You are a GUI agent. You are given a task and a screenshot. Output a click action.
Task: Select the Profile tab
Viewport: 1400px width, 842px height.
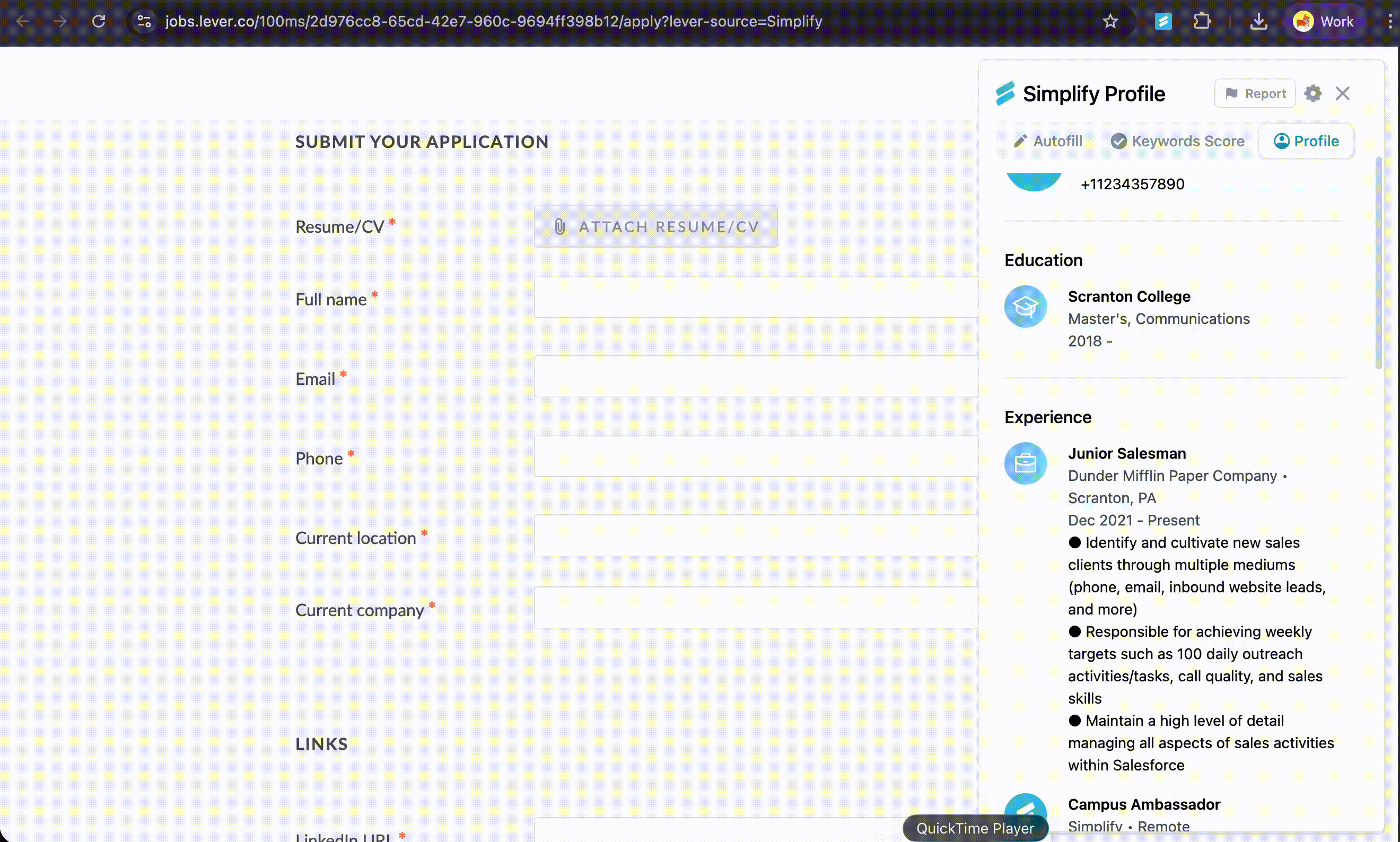coord(1306,141)
